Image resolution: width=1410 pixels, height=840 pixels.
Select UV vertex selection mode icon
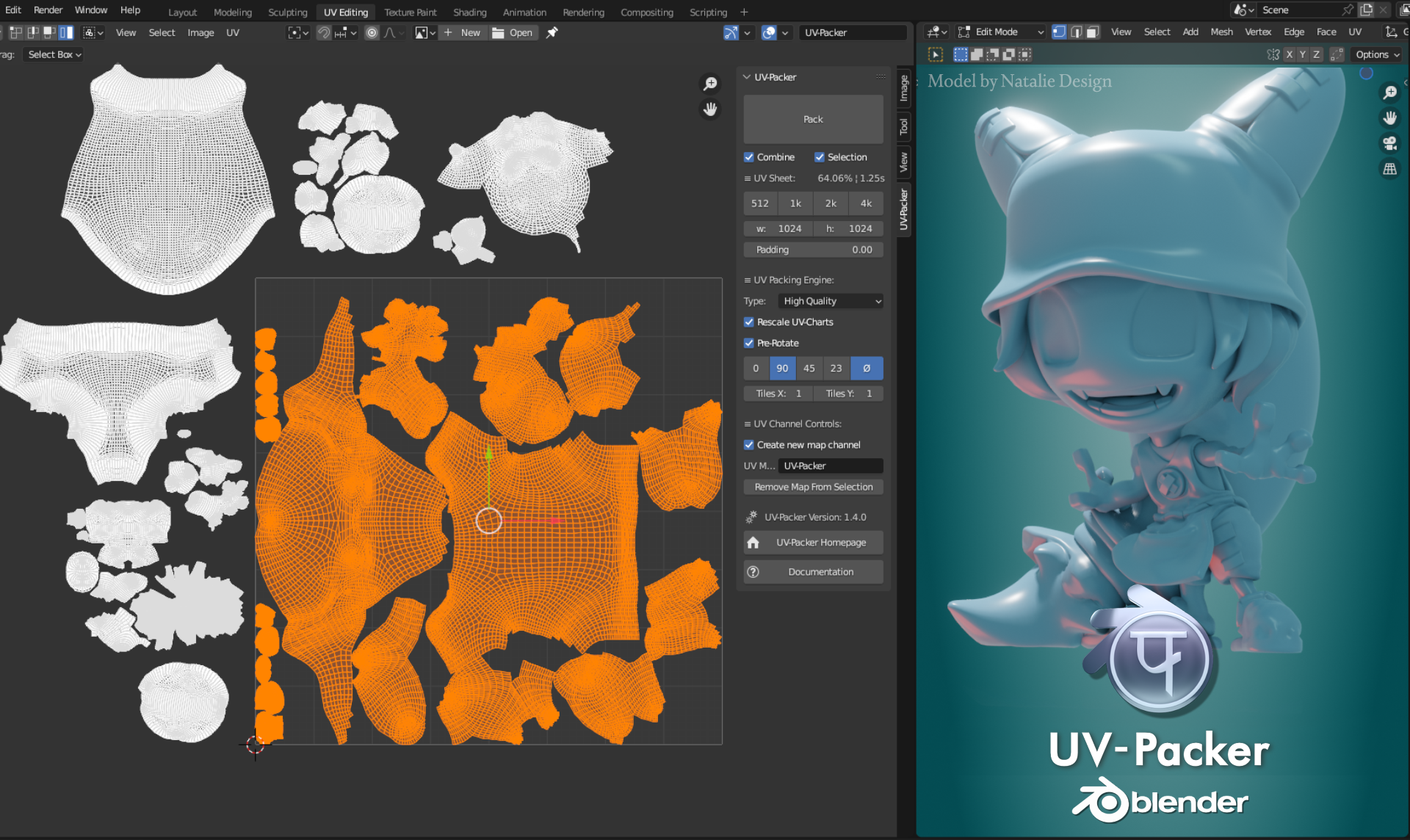point(16,32)
